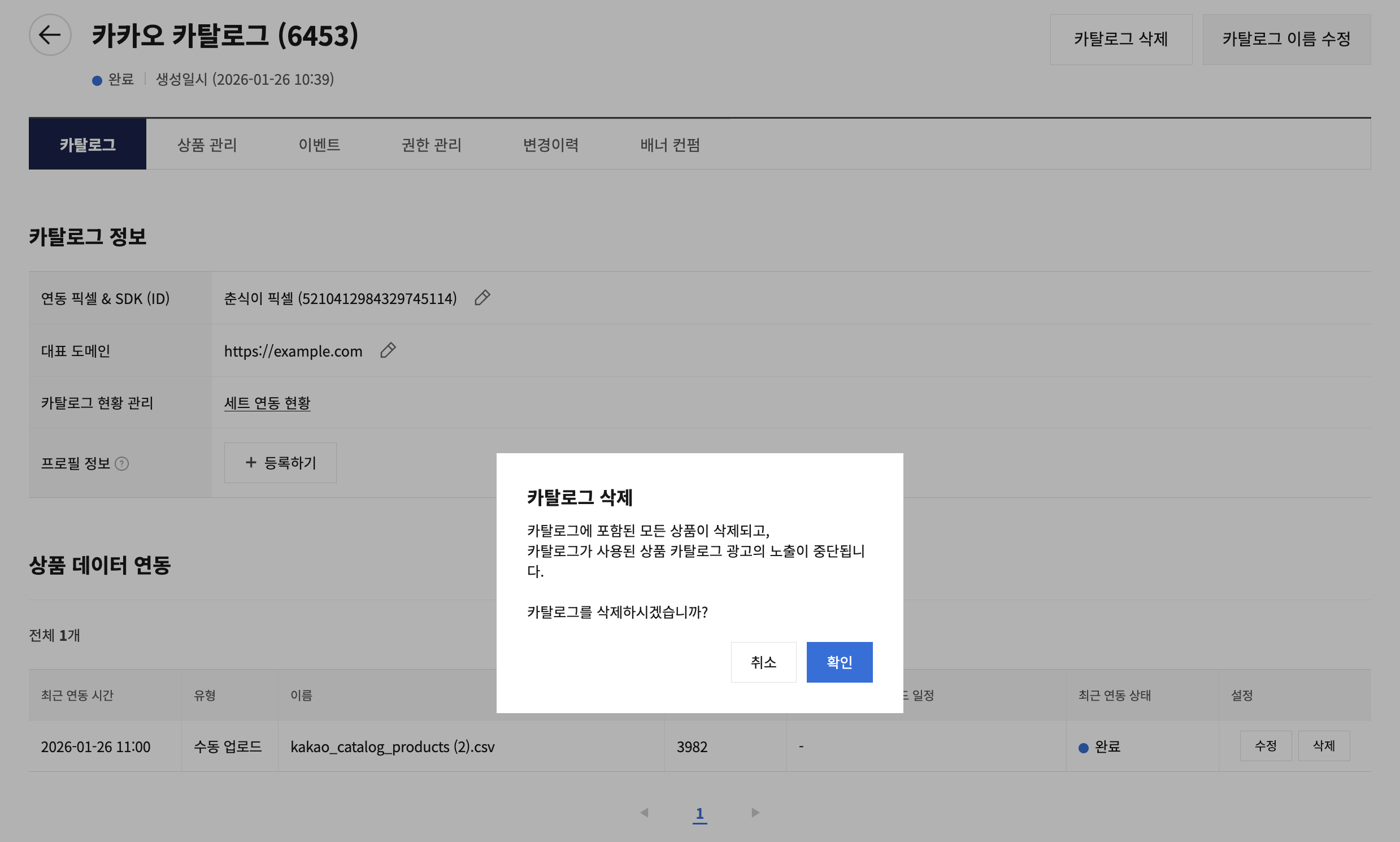This screenshot has width=1400, height=842.
Task: Open the 프로필 정보 help tooltip icon
Action: [122, 464]
